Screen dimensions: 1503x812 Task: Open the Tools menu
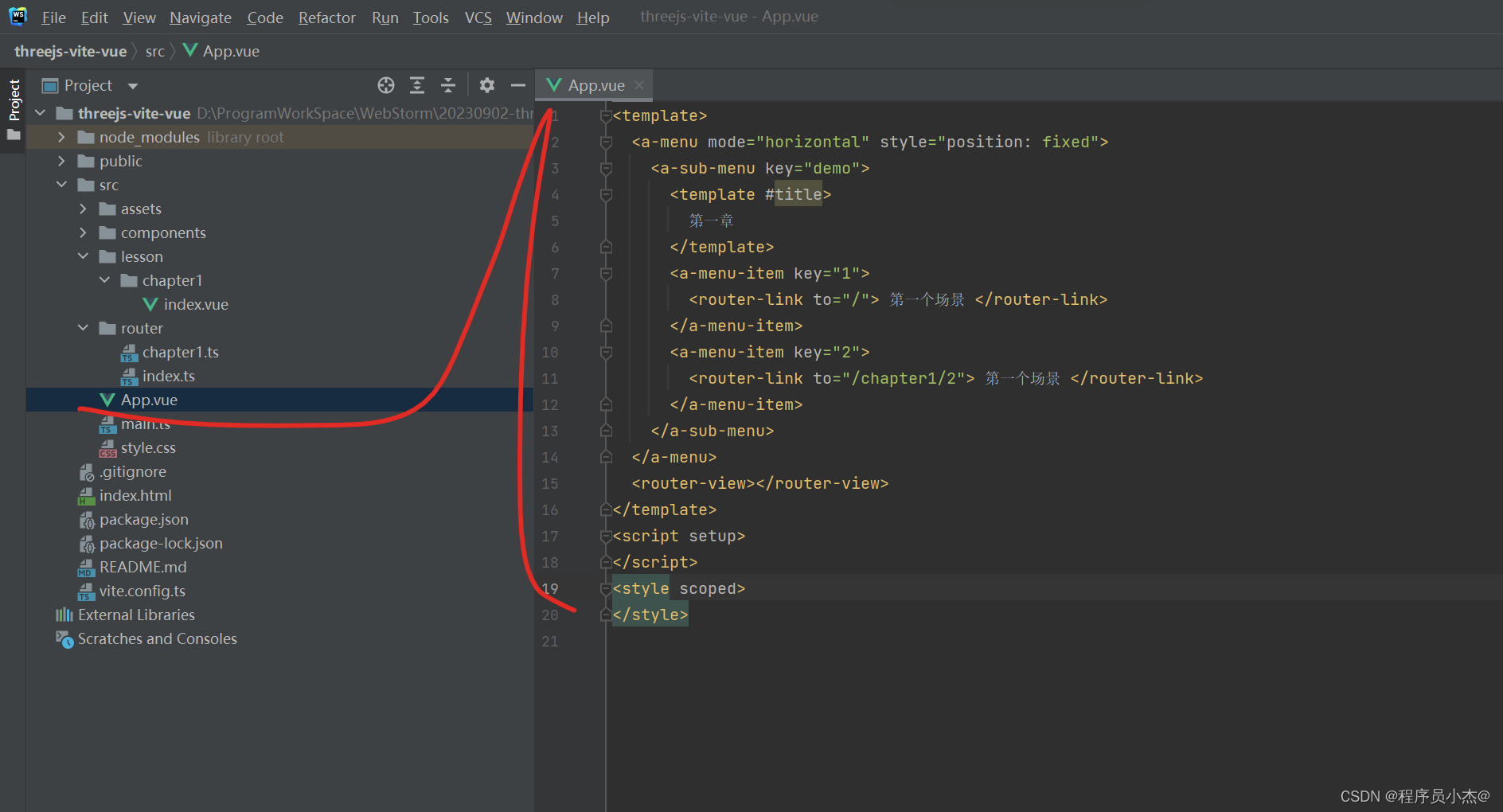[x=431, y=18]
